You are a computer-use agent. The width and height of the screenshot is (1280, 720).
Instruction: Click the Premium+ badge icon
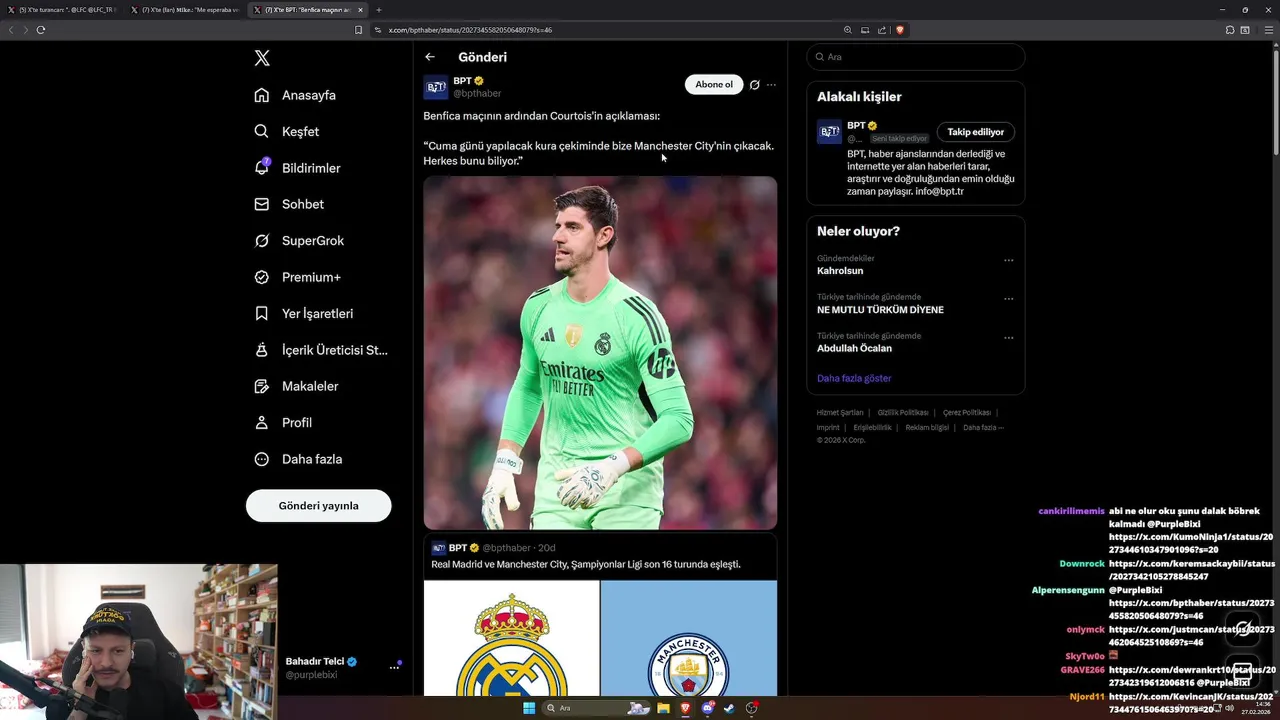(x=261, y=277)
